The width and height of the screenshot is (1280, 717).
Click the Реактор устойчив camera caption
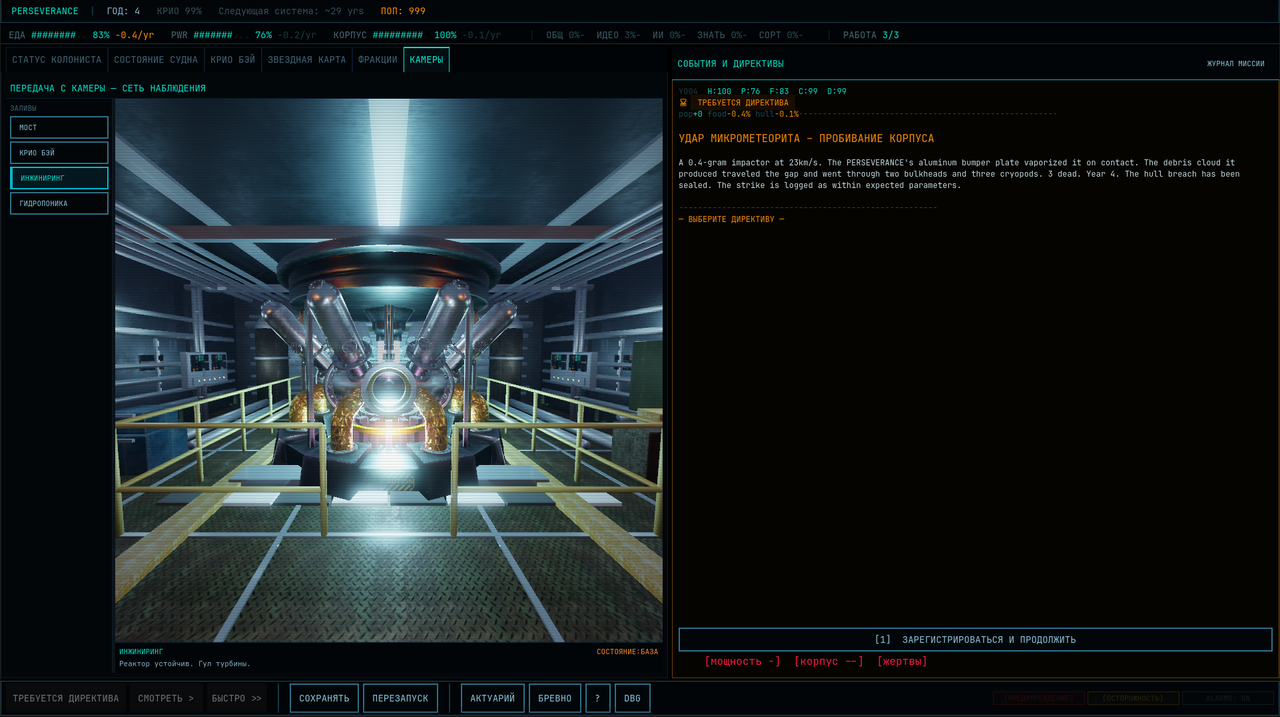point(185,663)
